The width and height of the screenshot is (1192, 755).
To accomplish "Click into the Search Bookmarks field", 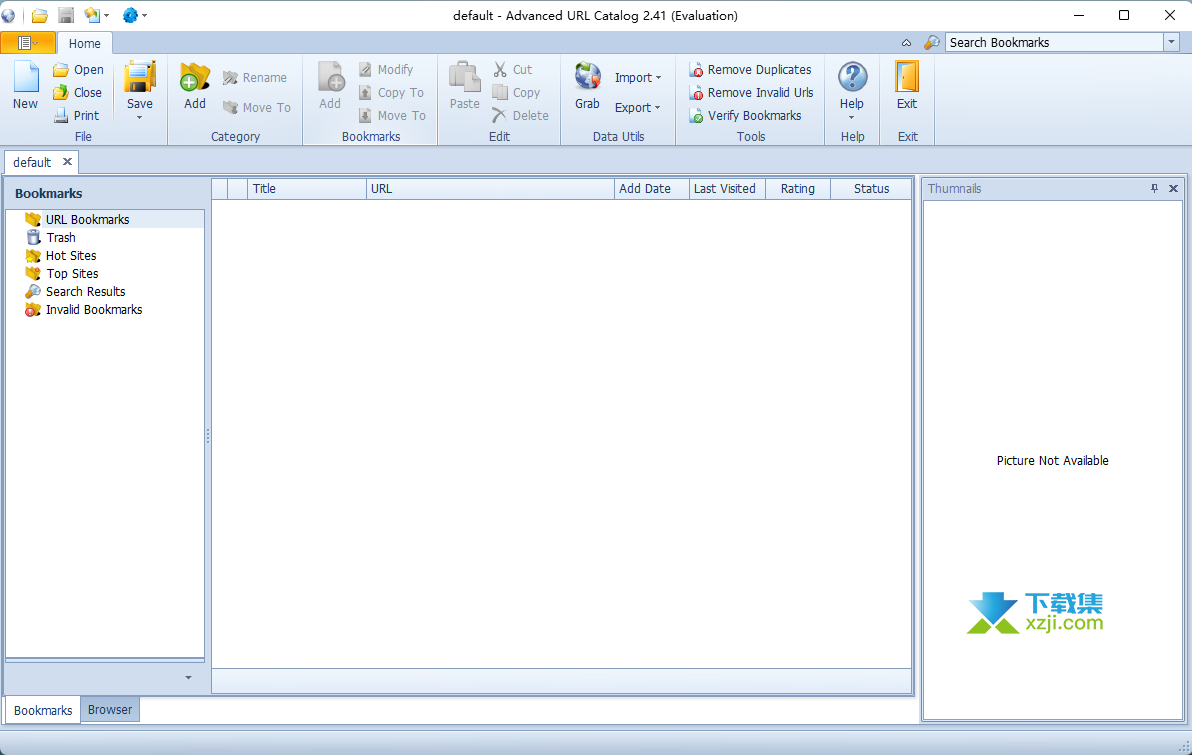I will click(x=1054, y=43).
